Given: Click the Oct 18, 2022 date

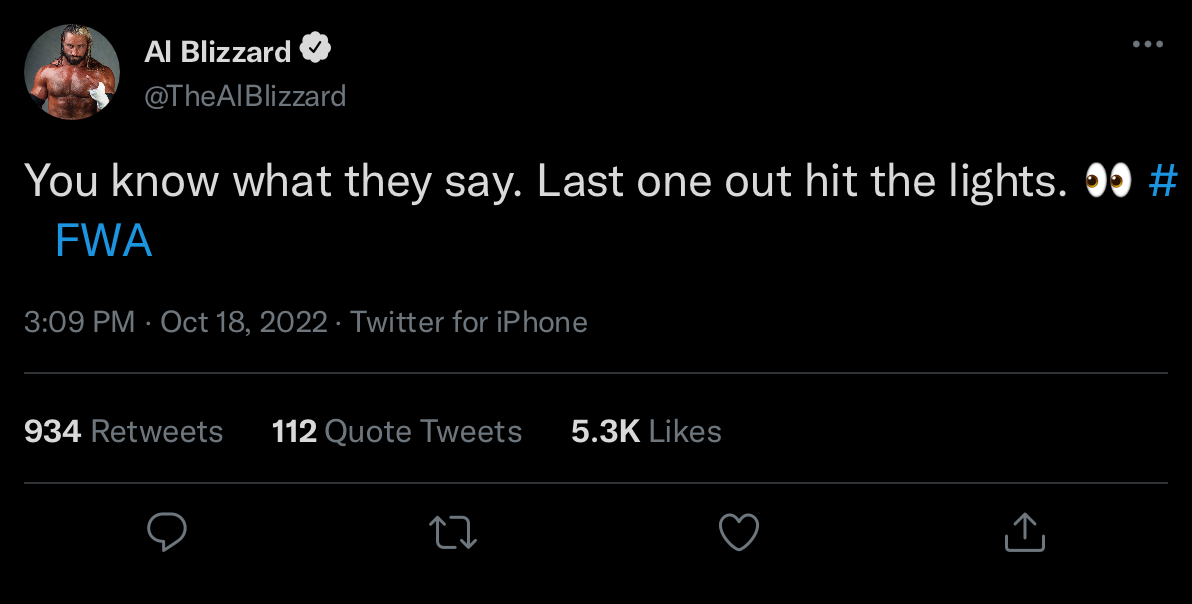Looking at the screenshot, I should click(x=243, y=322).
